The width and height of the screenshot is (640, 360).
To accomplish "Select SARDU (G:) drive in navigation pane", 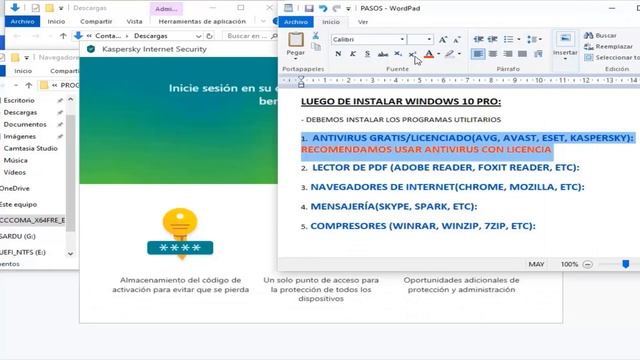I will [18, 236].
